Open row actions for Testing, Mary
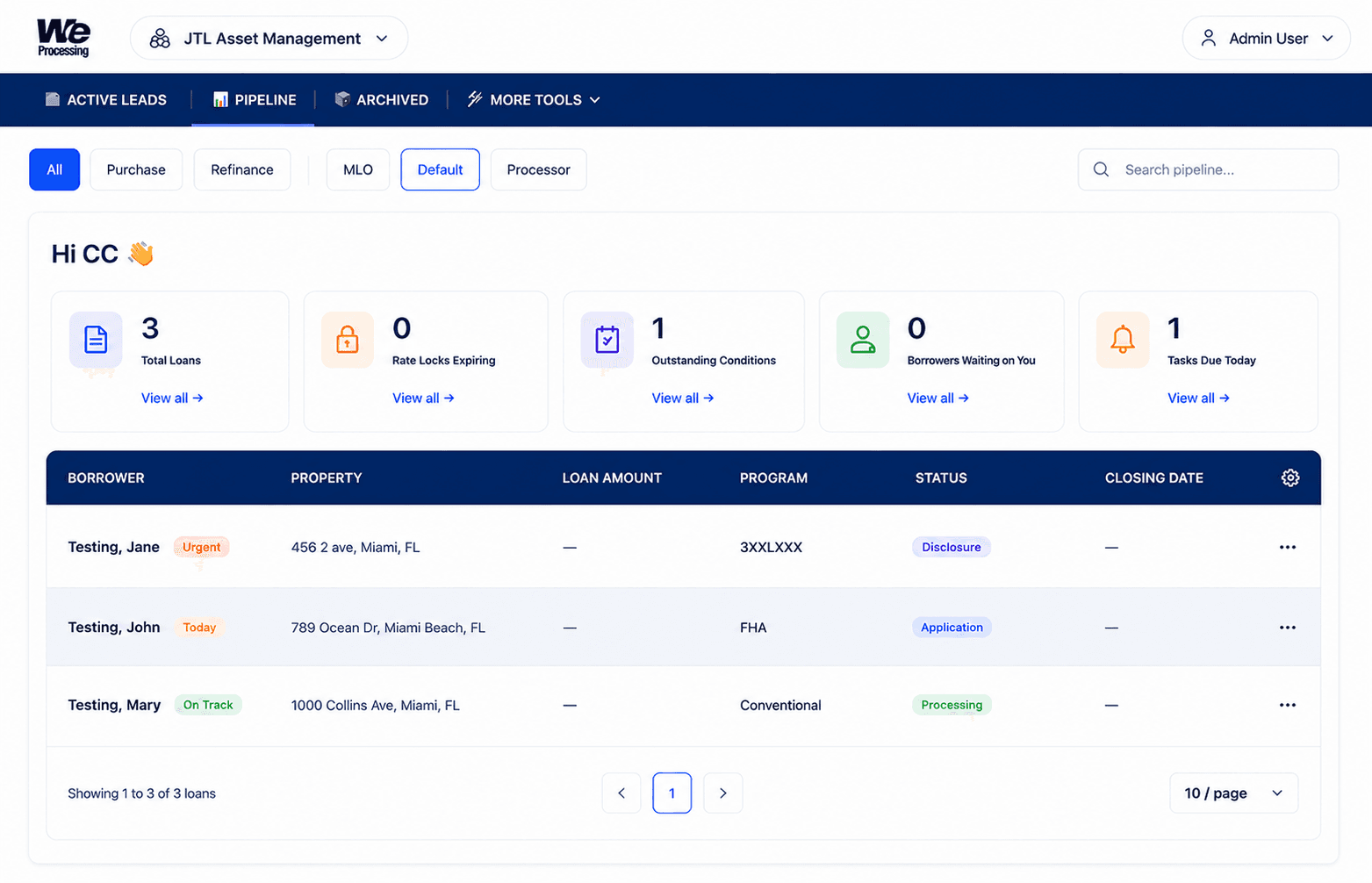Image resolution: width=1372 pixels, height=883 pixels. coord(1288,705)
